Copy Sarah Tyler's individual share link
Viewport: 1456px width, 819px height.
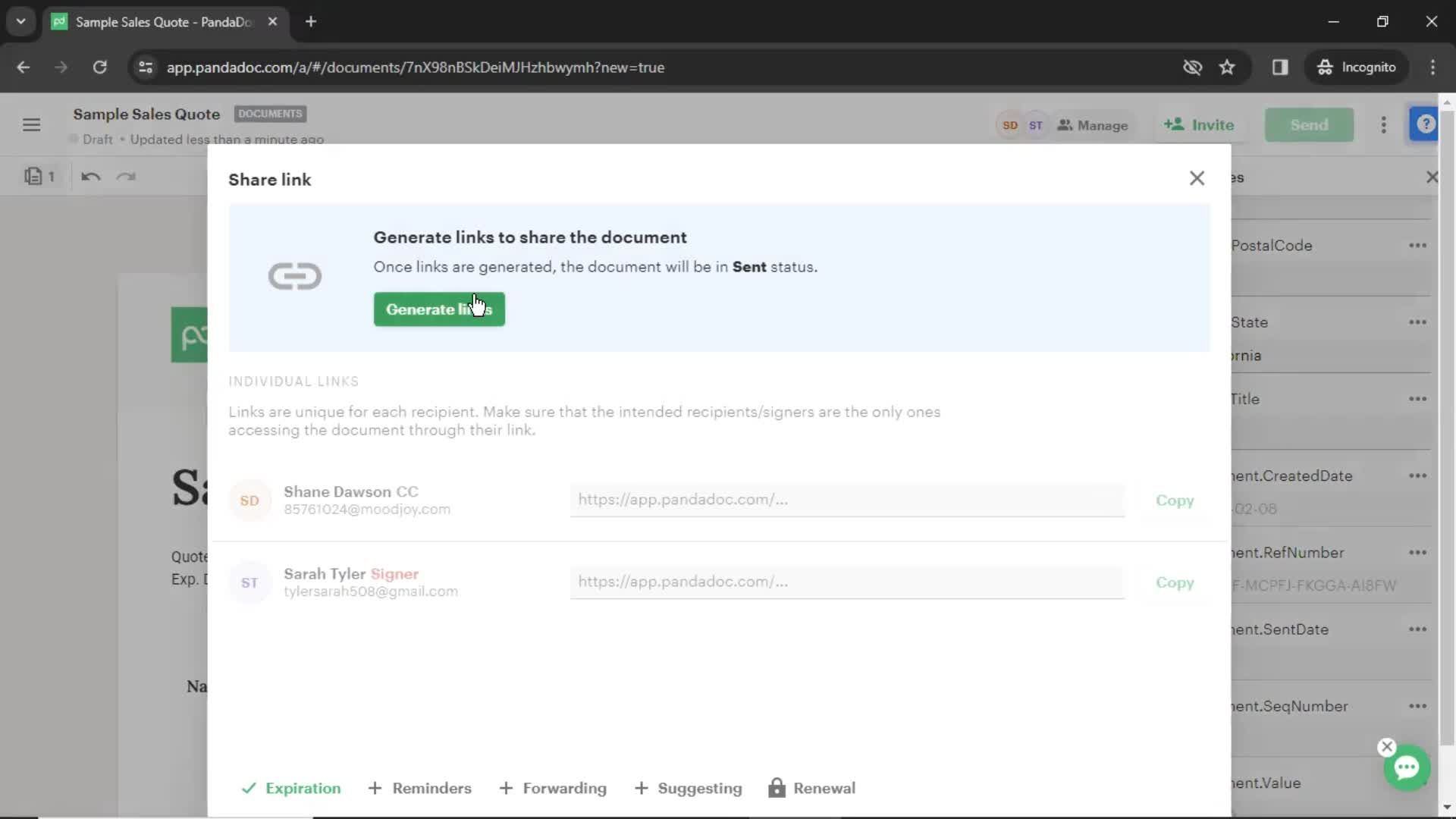(x=1176, y=582)
